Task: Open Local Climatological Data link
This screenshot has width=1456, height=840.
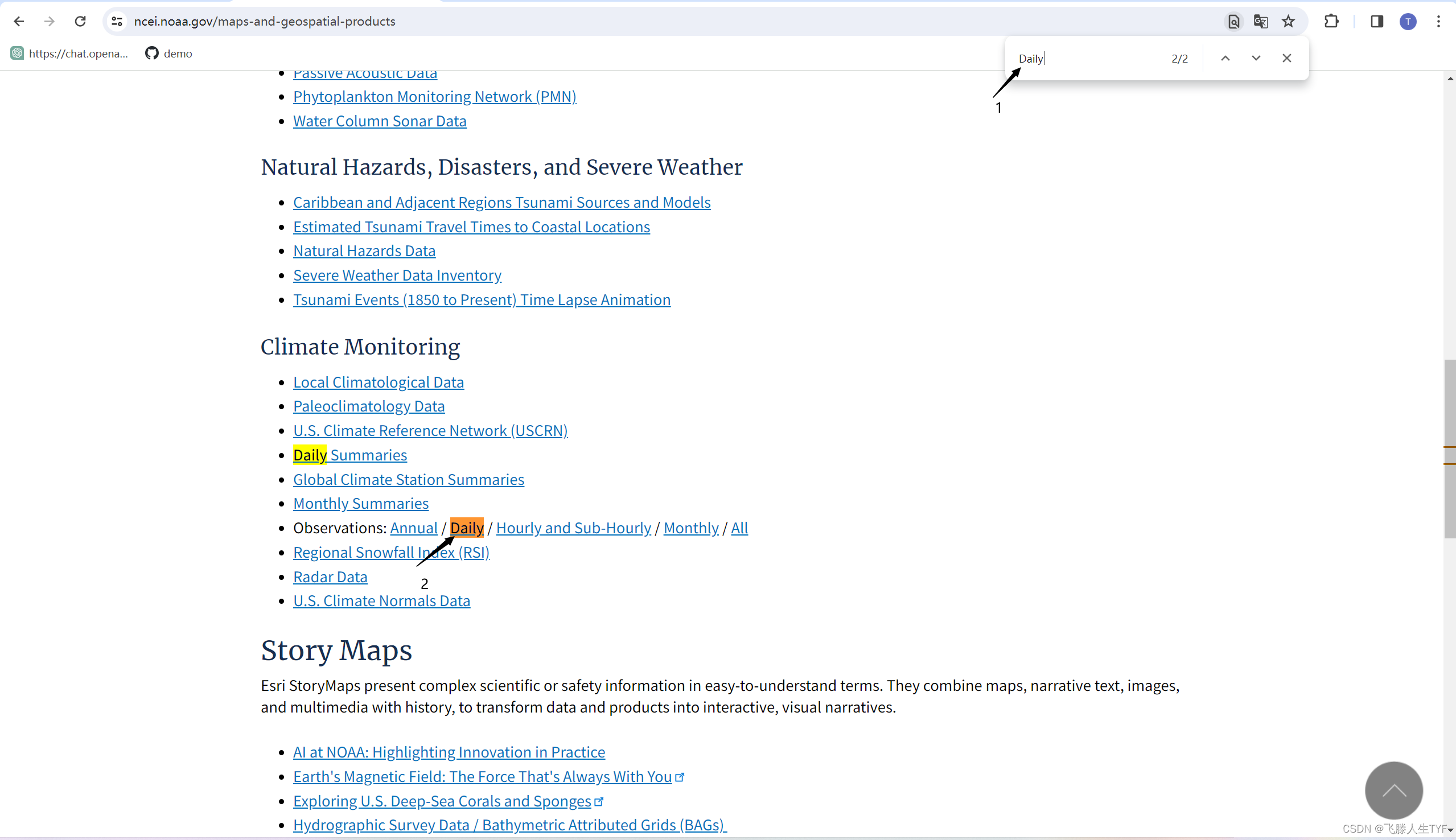Action: tap(379, 382)
